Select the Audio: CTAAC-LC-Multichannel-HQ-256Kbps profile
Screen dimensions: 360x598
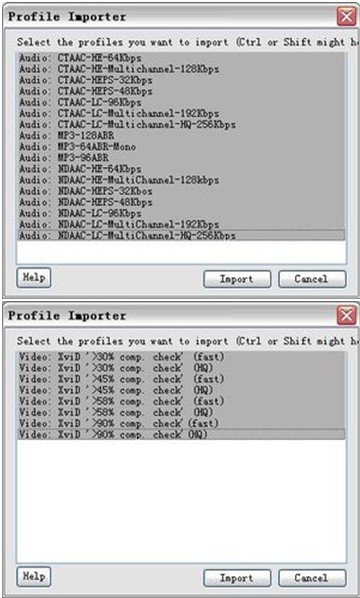tap(180, 125)
